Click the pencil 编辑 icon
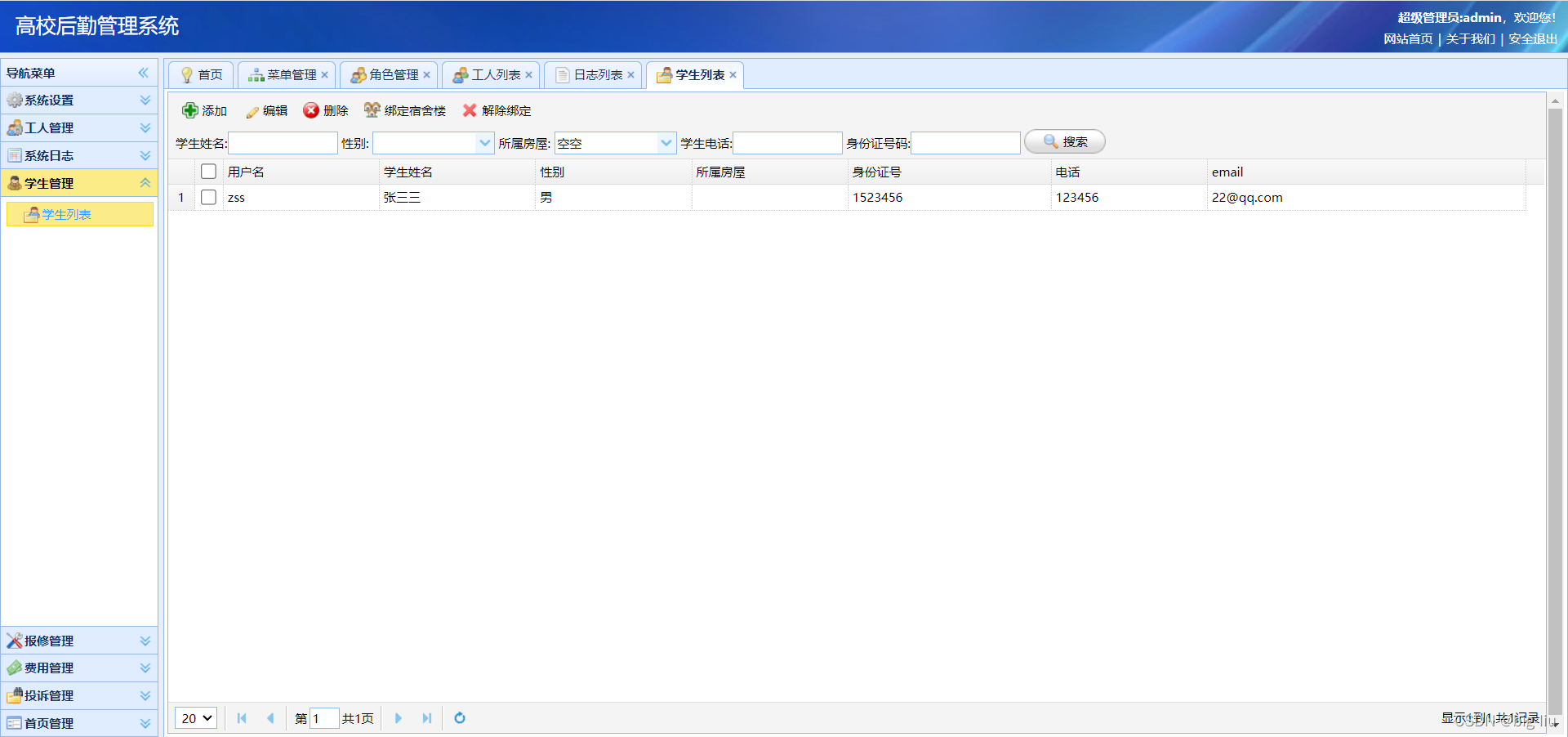1568x737 pixels. 252,111
